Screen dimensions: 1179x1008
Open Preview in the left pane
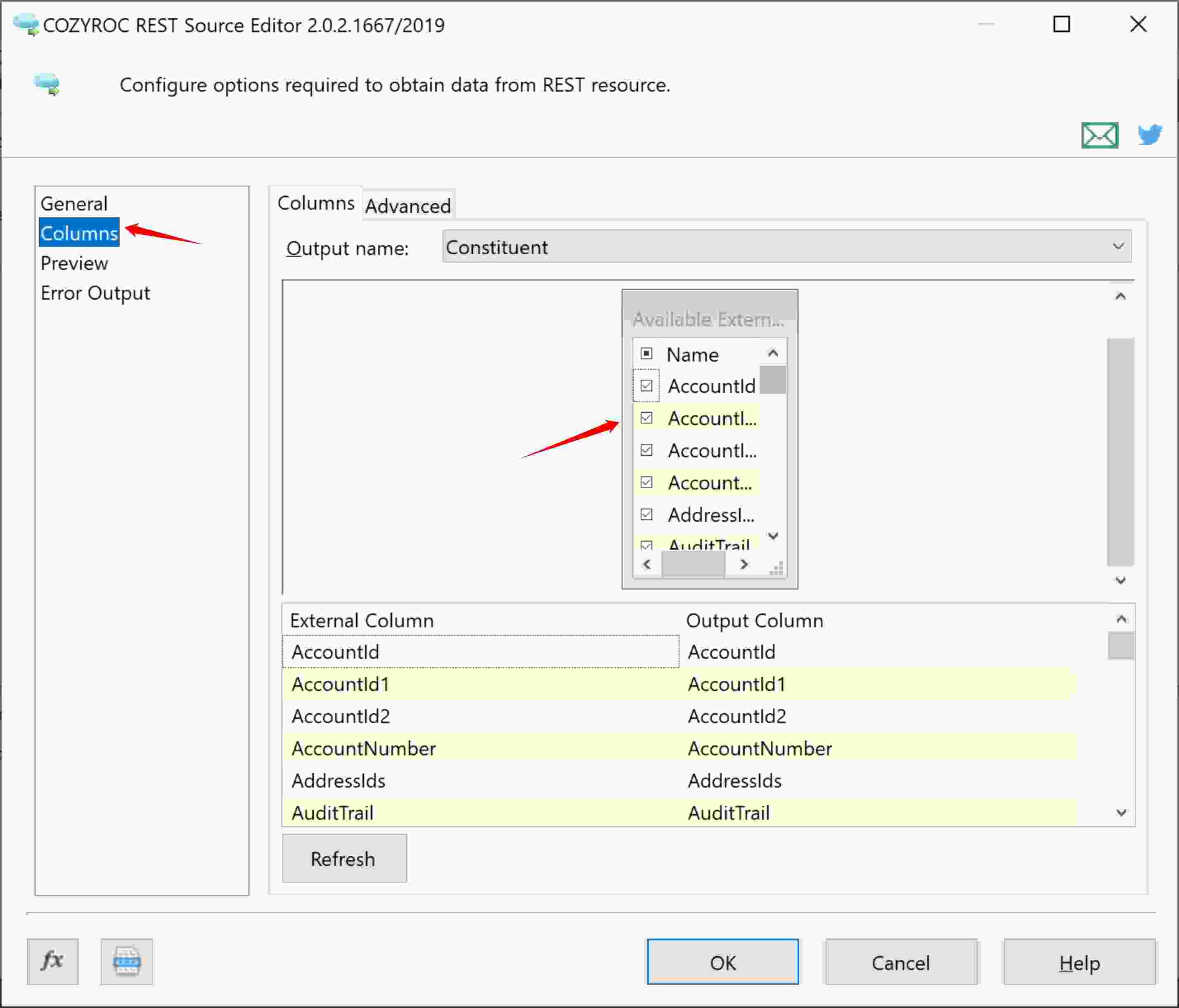74,263
